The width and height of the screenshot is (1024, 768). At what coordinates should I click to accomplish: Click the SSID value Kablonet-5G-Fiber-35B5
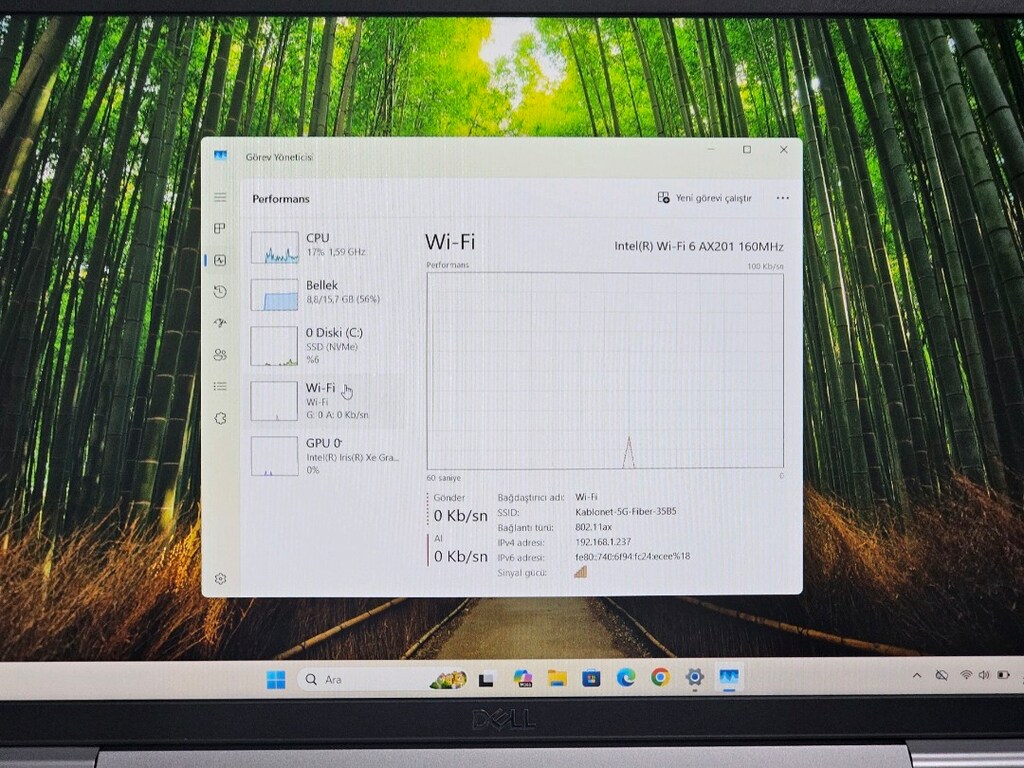626,511
